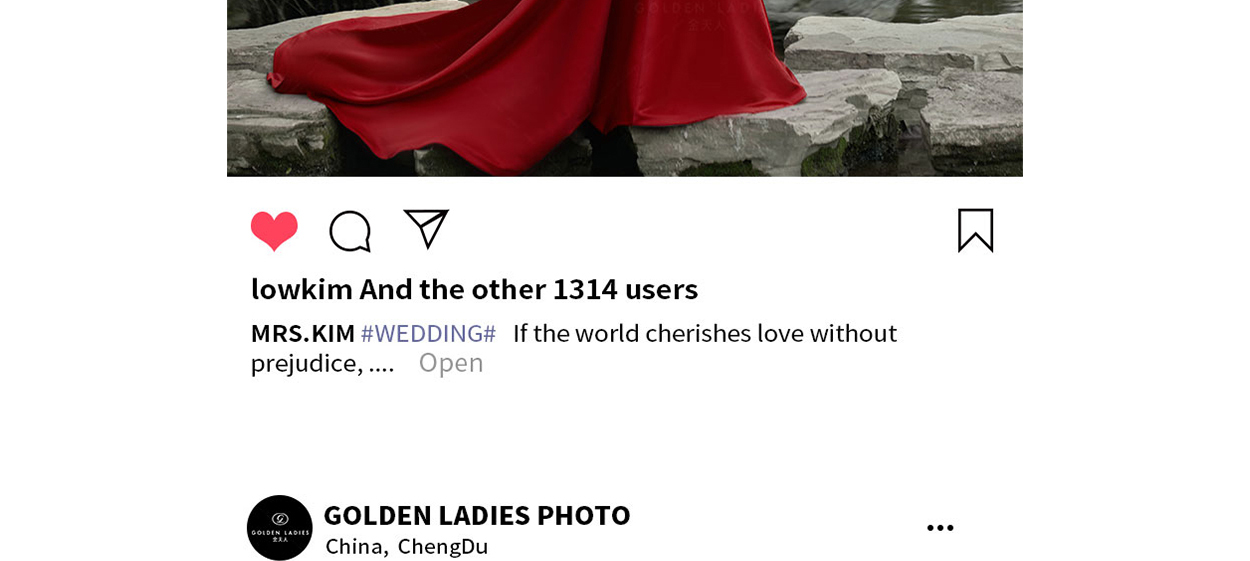
Task: Unlike the post with the red heart
Action: pyautogui.click(x=274, y=231)
